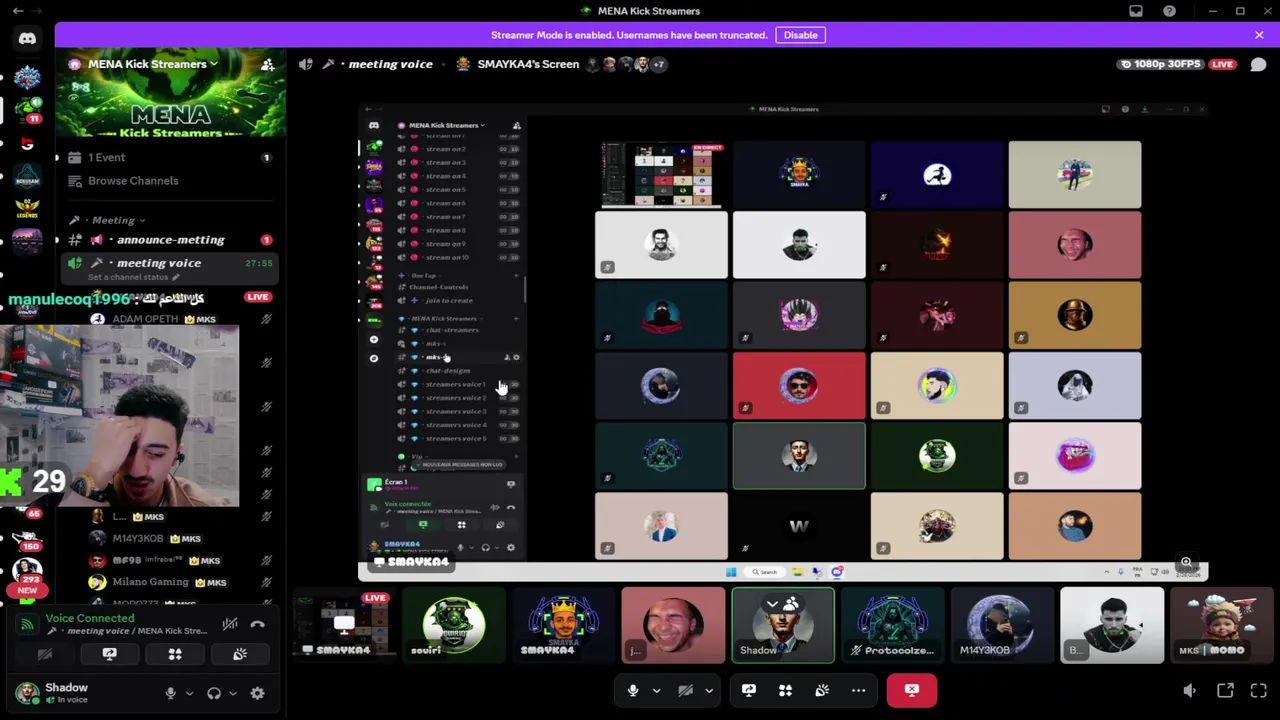Screen dimensions: 1280x720
Task: Open soundboard button in left voice panel
Action: (239, 654)
